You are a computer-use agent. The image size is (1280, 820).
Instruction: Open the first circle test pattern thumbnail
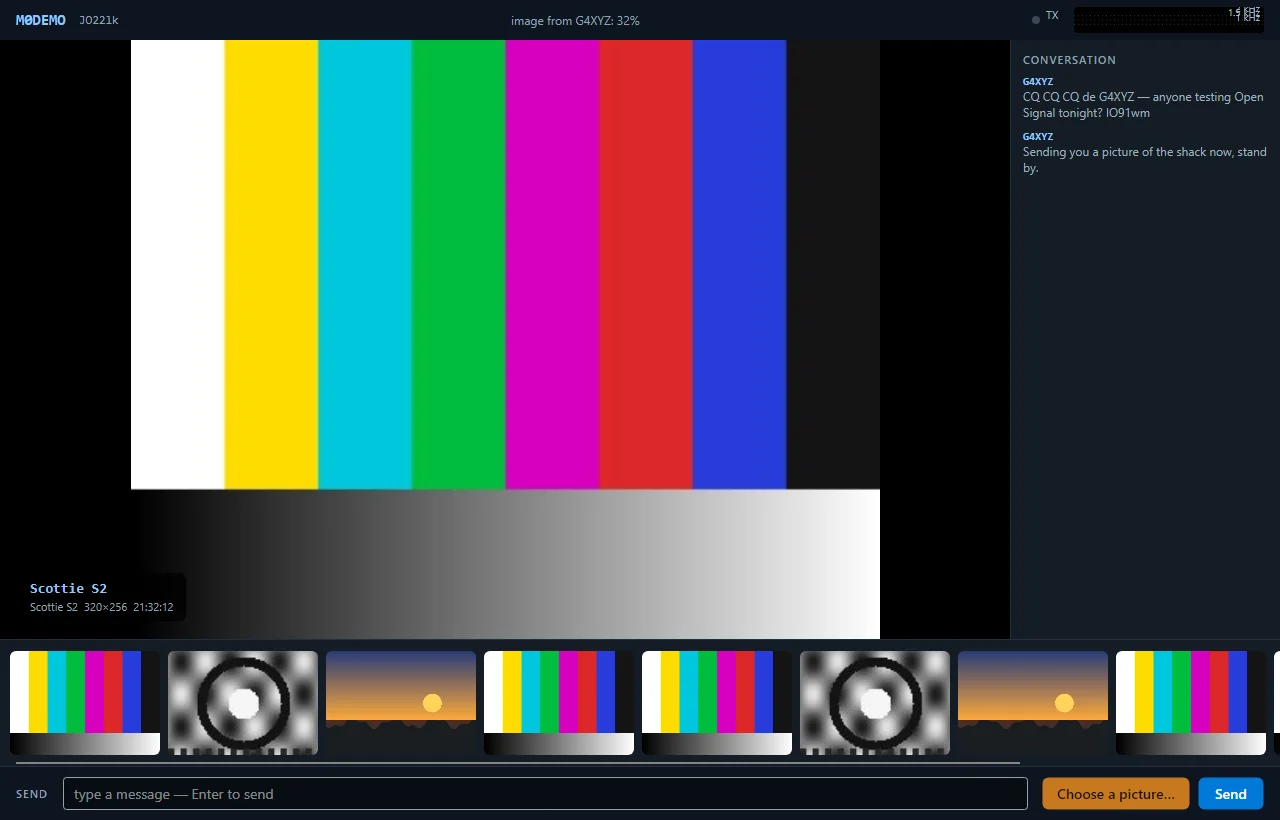[243, 703]
